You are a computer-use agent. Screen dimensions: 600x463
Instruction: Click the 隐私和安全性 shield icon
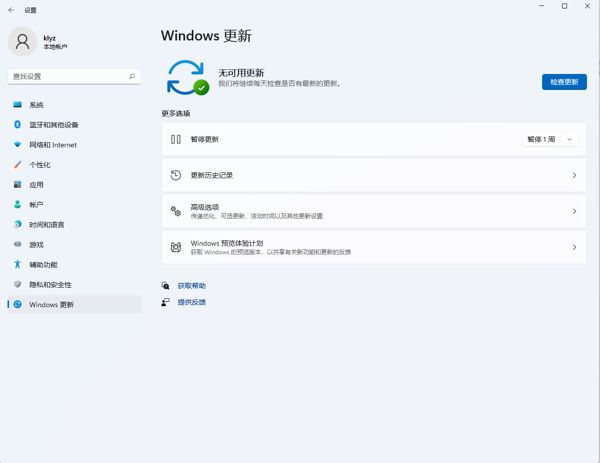(18, 284)
